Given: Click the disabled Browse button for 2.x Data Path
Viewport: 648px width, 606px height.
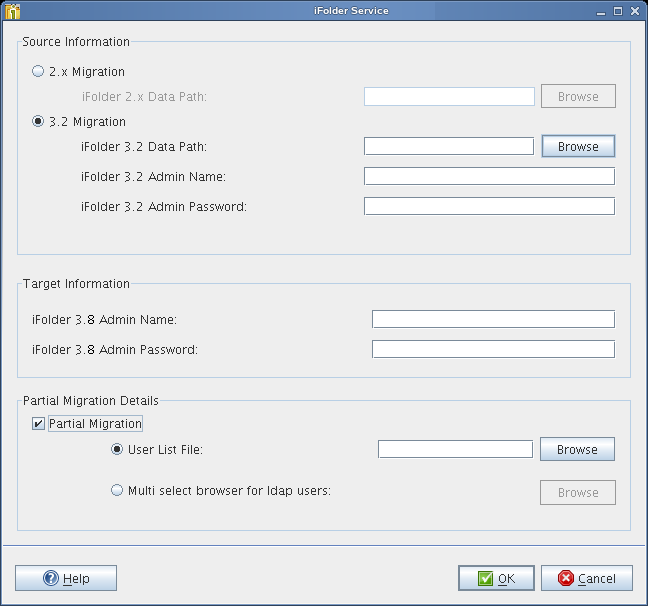Looking at the screenshot, I should pos(578,96).
